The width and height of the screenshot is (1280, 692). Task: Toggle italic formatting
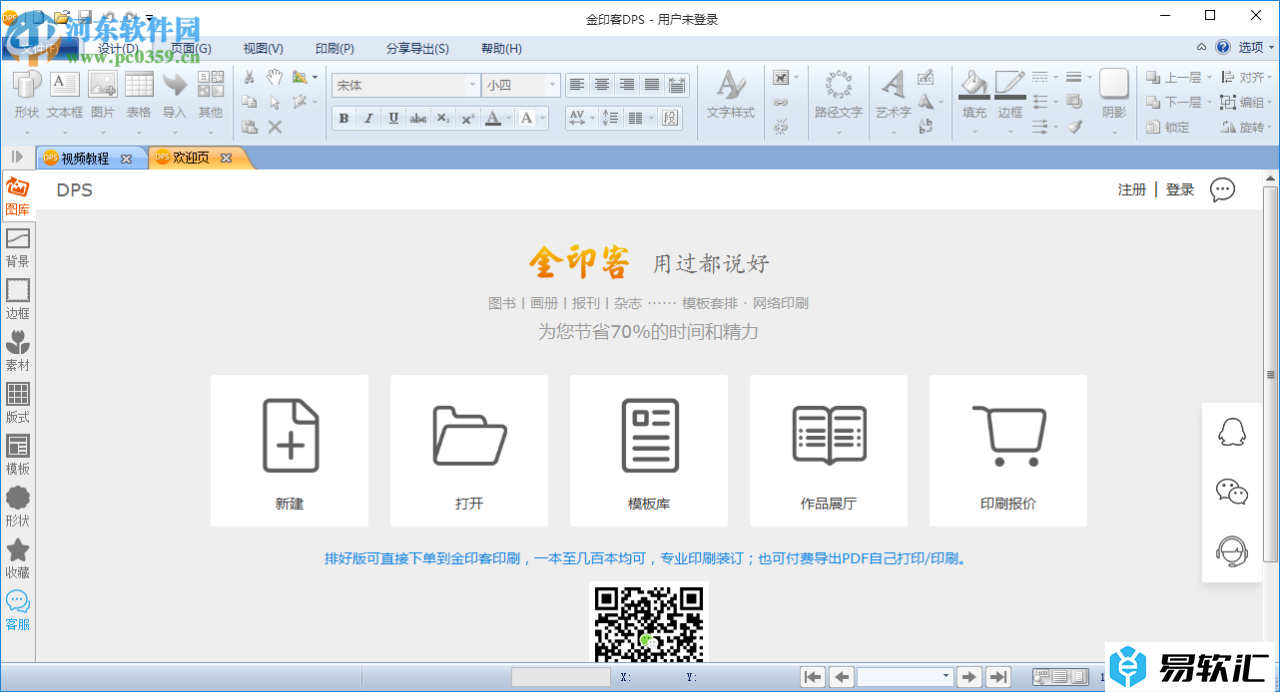[x=369, y=118]
